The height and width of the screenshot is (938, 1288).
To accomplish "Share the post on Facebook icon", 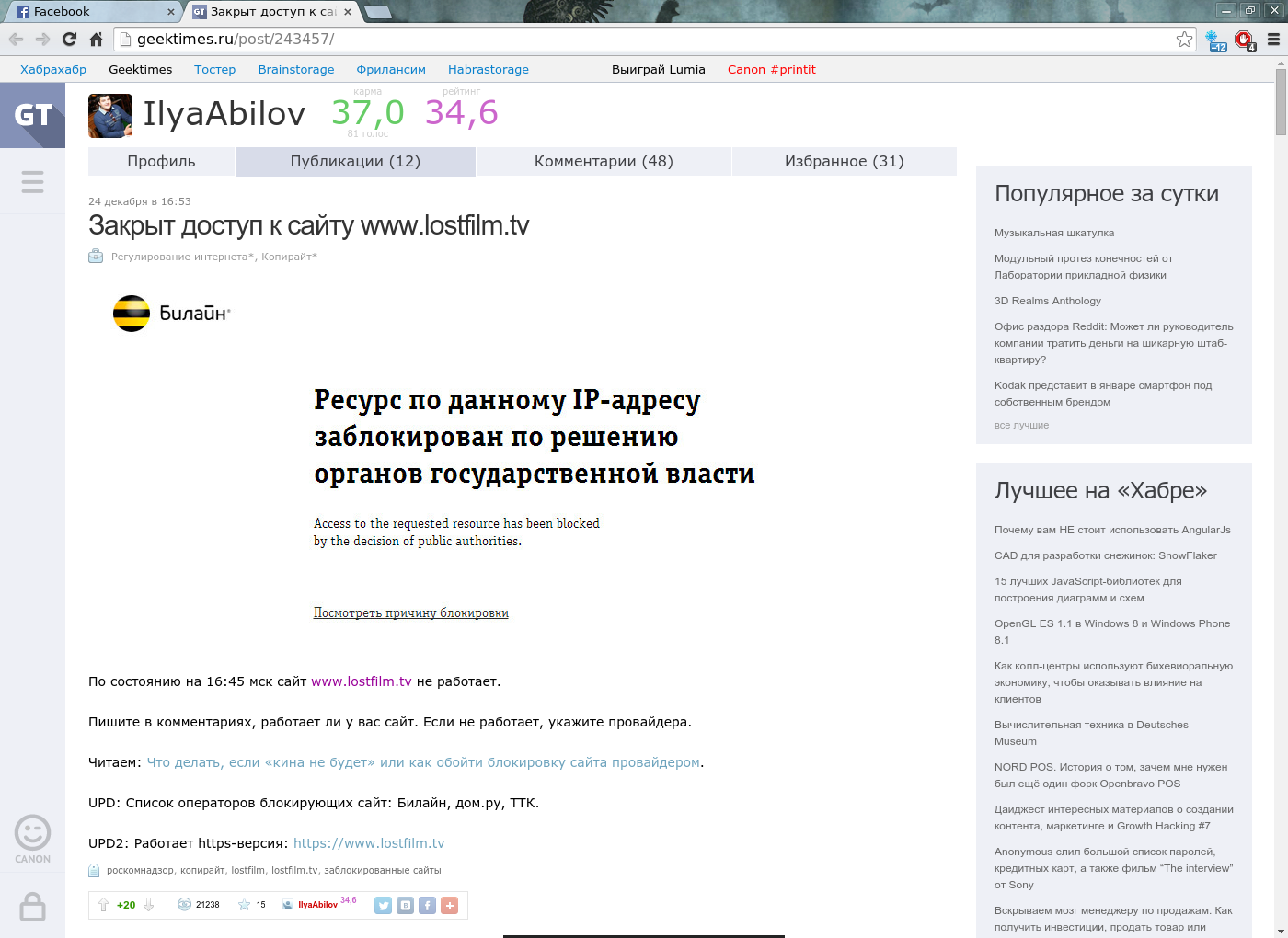I will [x=428, y=906].
